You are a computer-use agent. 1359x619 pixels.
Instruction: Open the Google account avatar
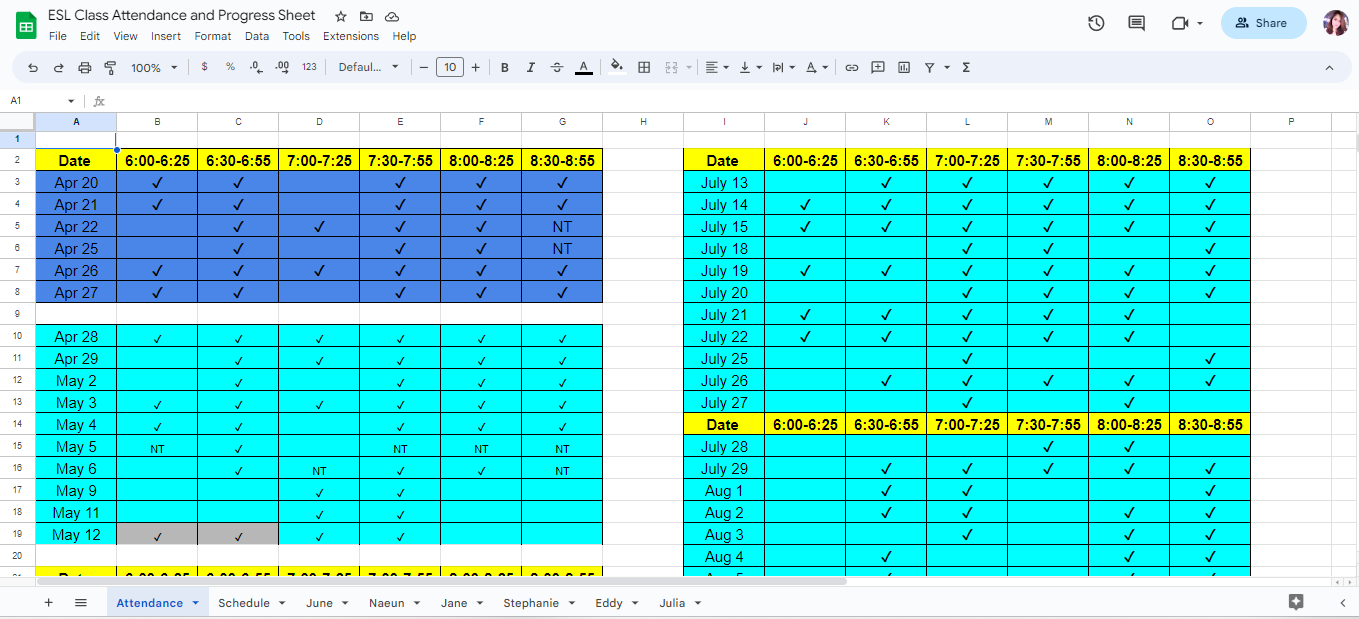click(1335, 23)
